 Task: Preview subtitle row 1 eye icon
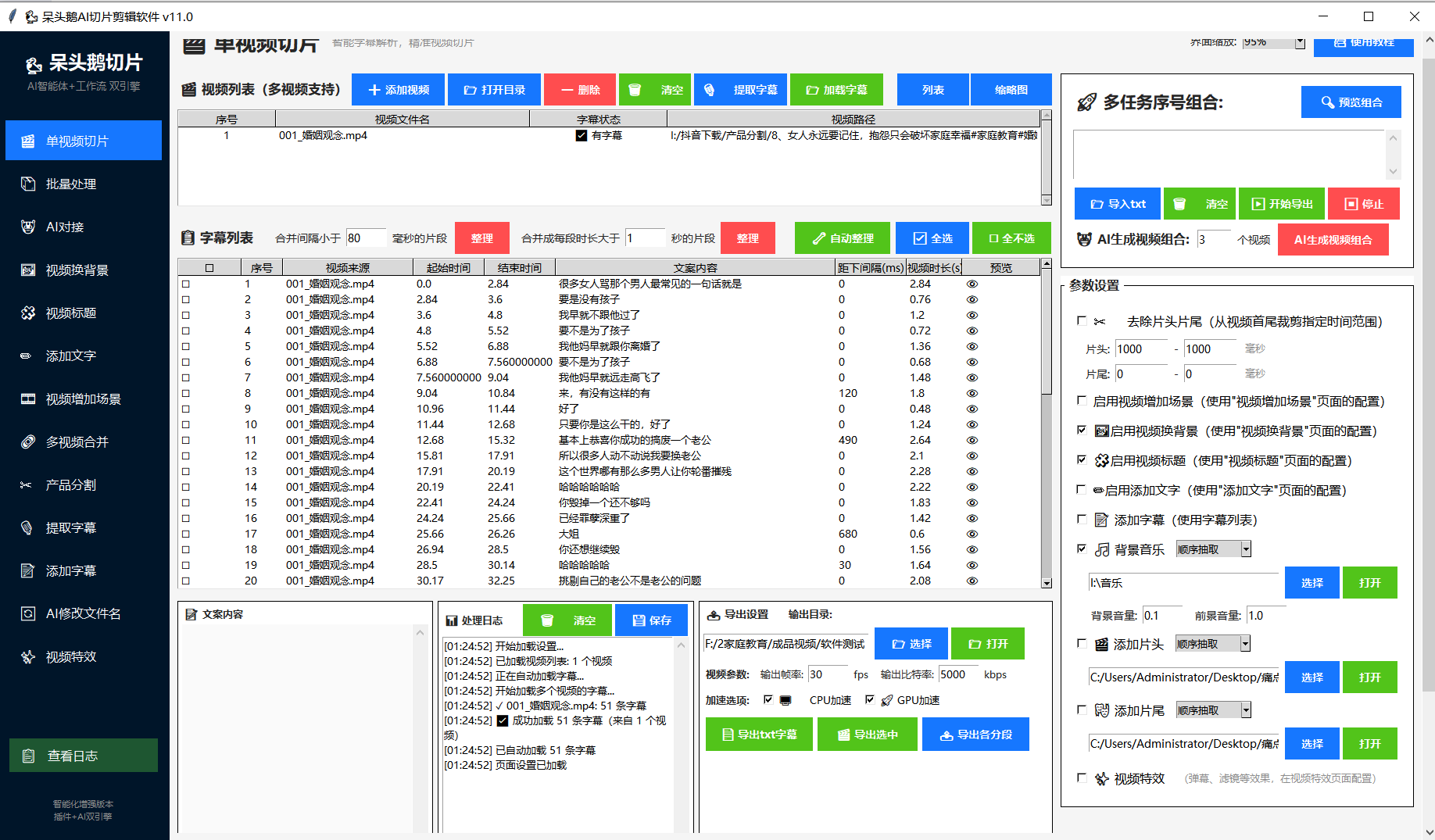coord(972,284)
